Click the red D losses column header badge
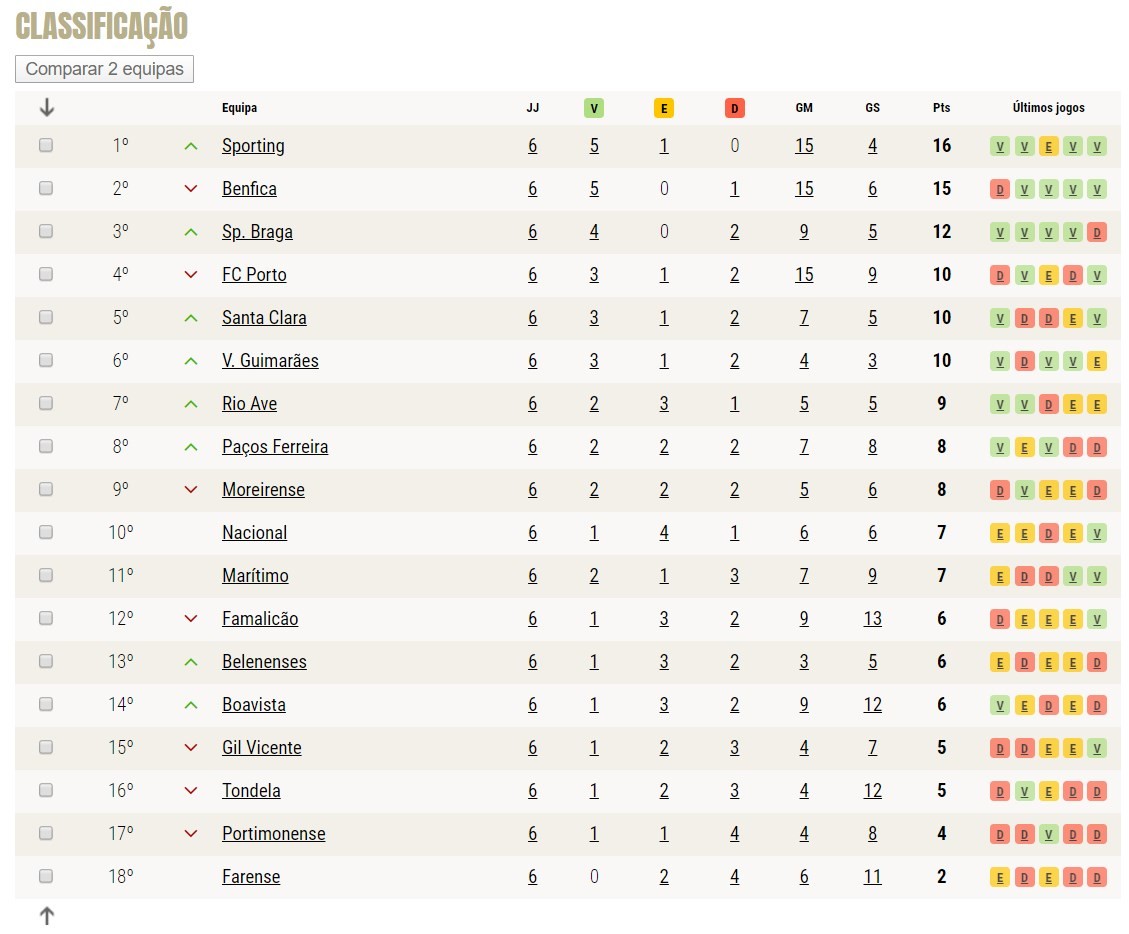The width and height of the screenshot is (1129, 934). coord(735,108)
